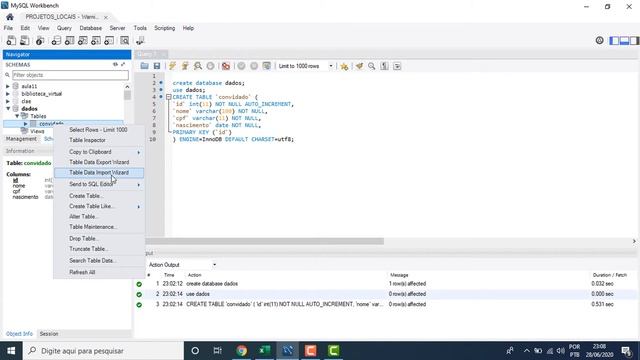Toggle the left sidebar panel visibility

614,40
